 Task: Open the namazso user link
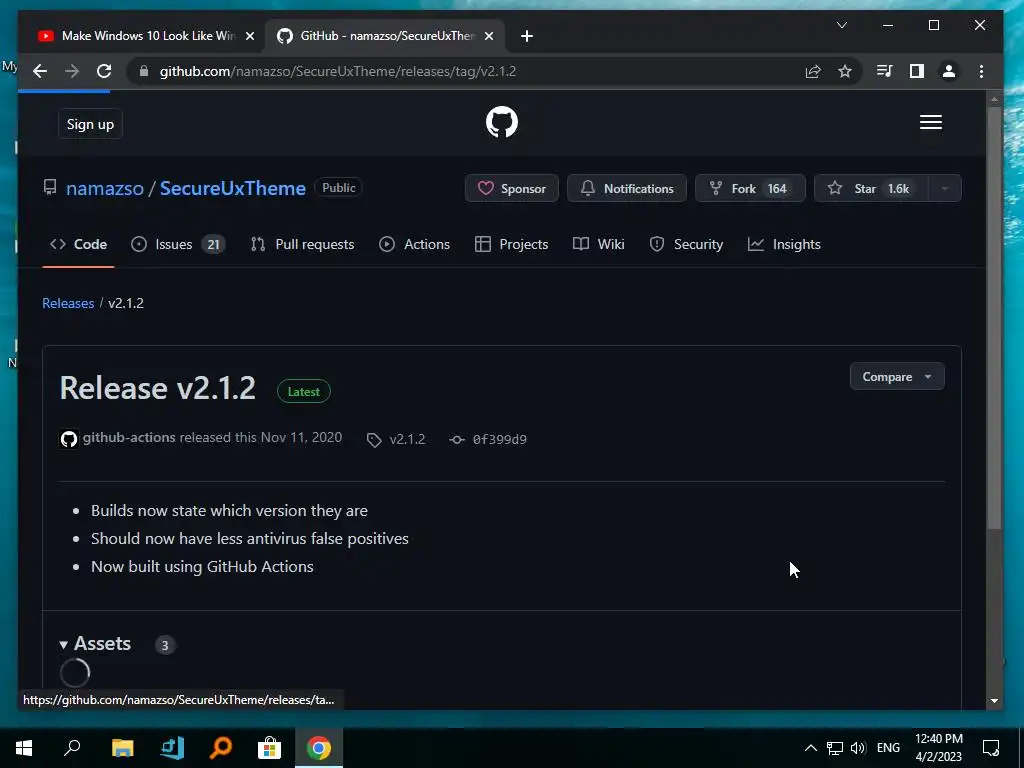(104, 188)
